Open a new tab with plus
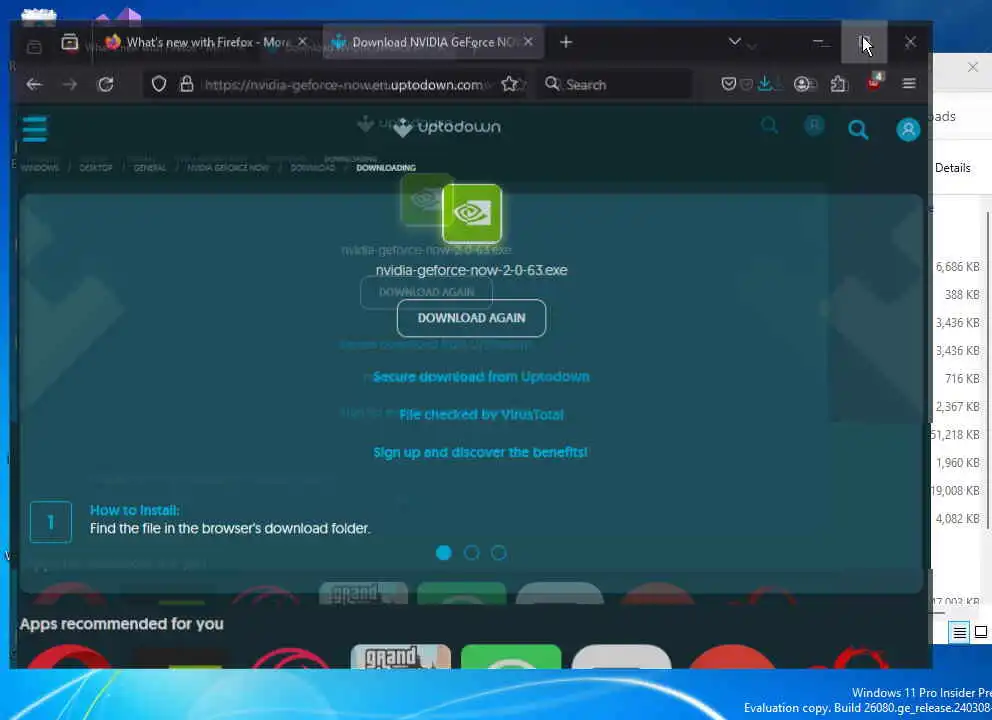The height and width of the screenshot is (720, 992). [x=566, y=42]
